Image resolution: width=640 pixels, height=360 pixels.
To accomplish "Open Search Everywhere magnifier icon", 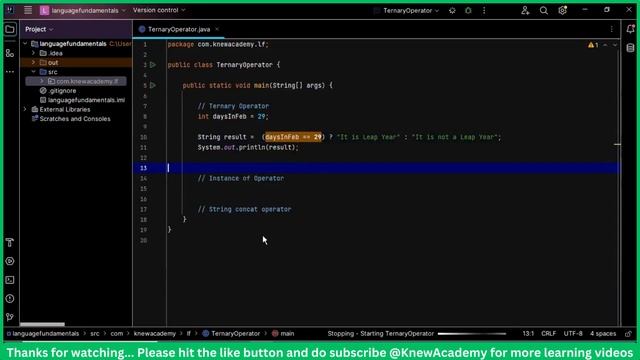I will (x=544, y=11).
